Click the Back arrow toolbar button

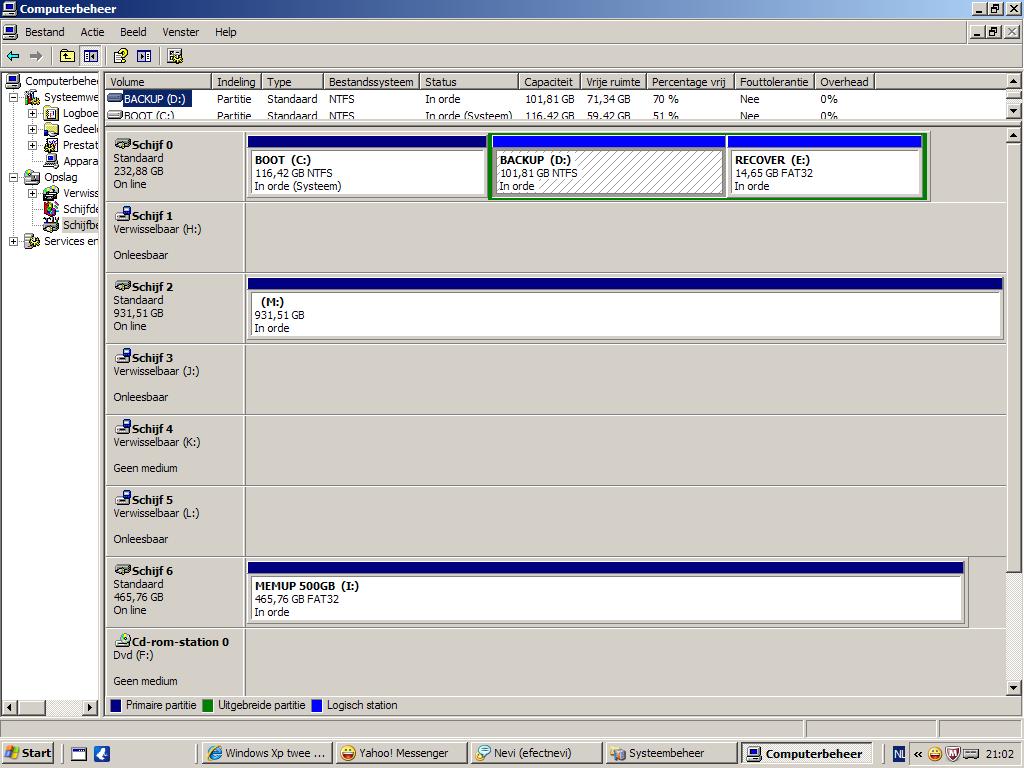pyautogui.click(x=13, y=56)
